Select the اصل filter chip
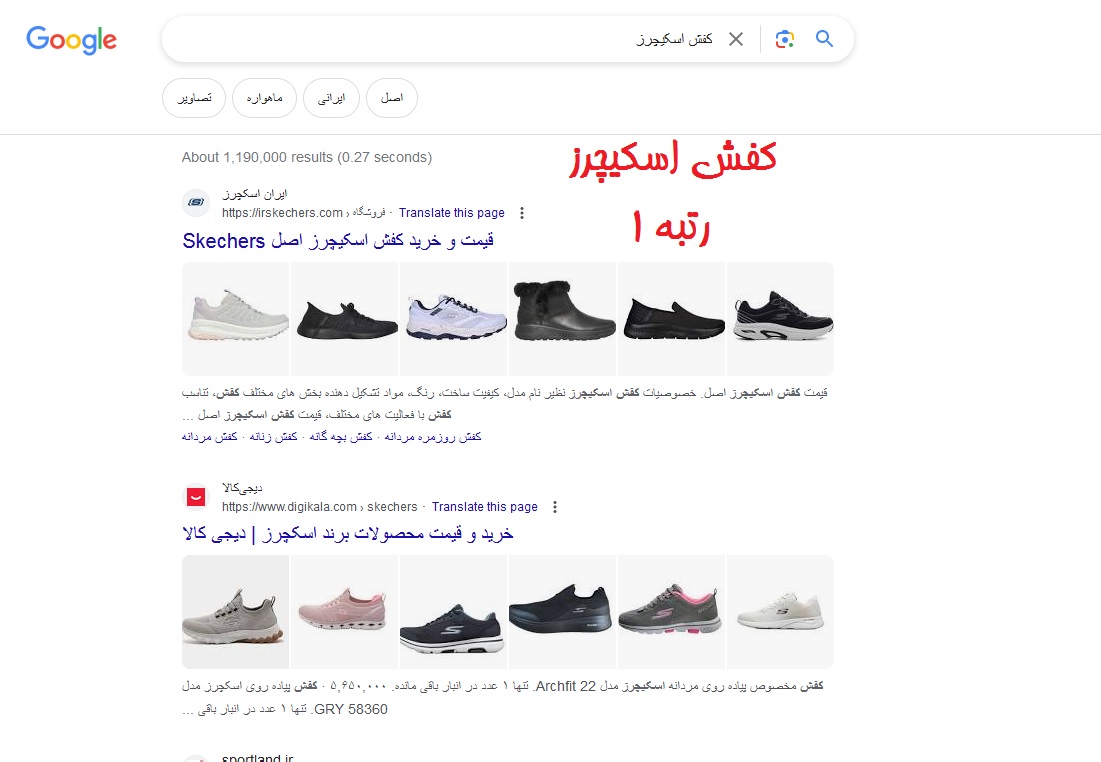Image resolution: width=1101 pixels, height=762 pixels. click(392, 98)
